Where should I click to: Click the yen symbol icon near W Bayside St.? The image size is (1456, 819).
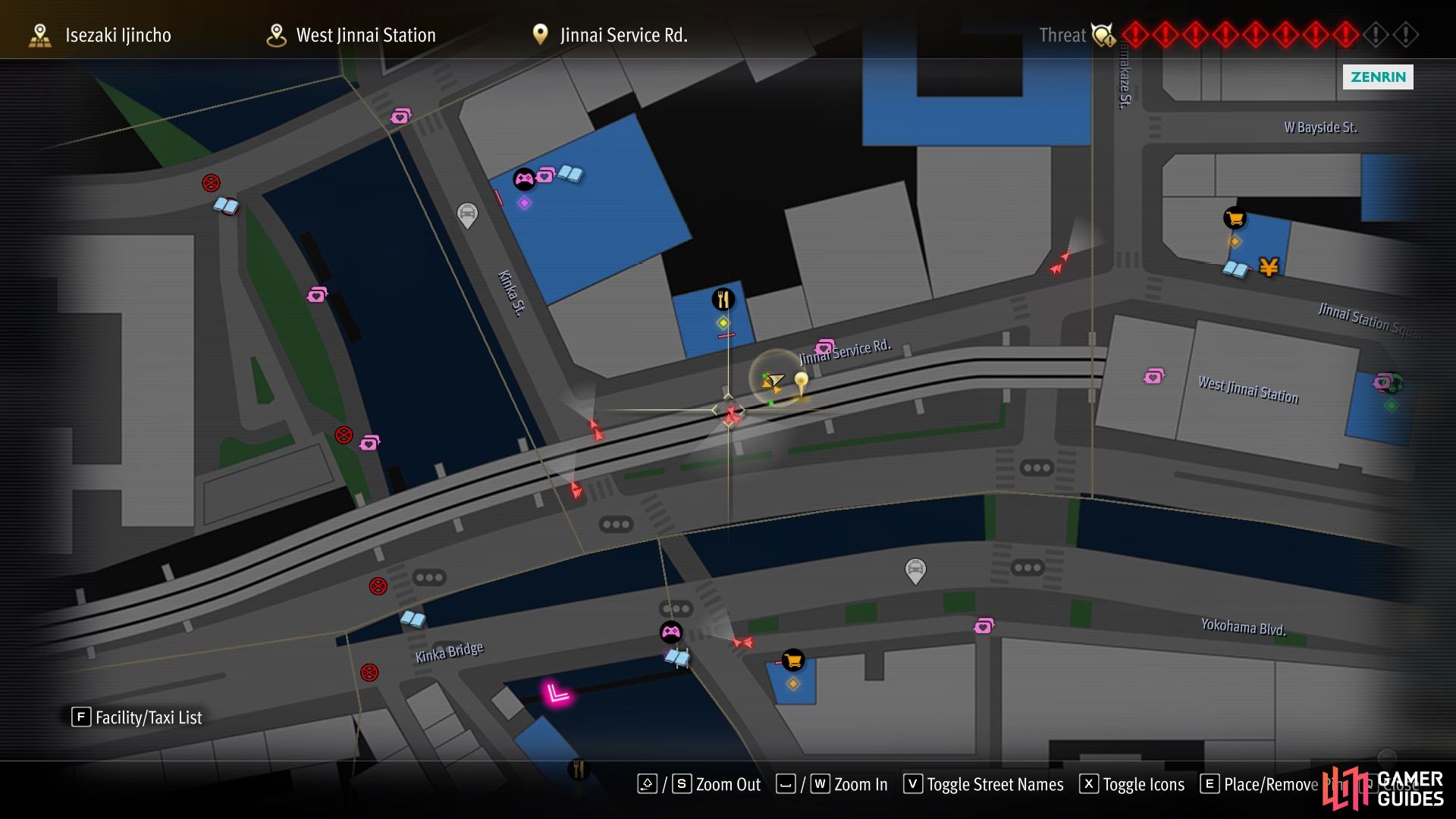click(x=1269, y=266)
